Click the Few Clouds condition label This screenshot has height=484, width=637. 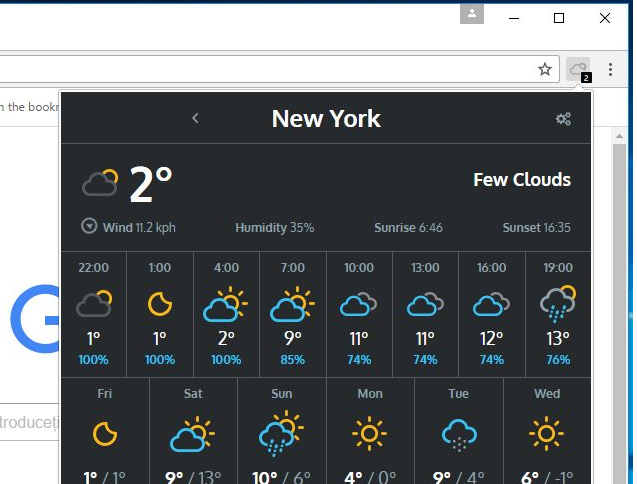tap(522, 180)
